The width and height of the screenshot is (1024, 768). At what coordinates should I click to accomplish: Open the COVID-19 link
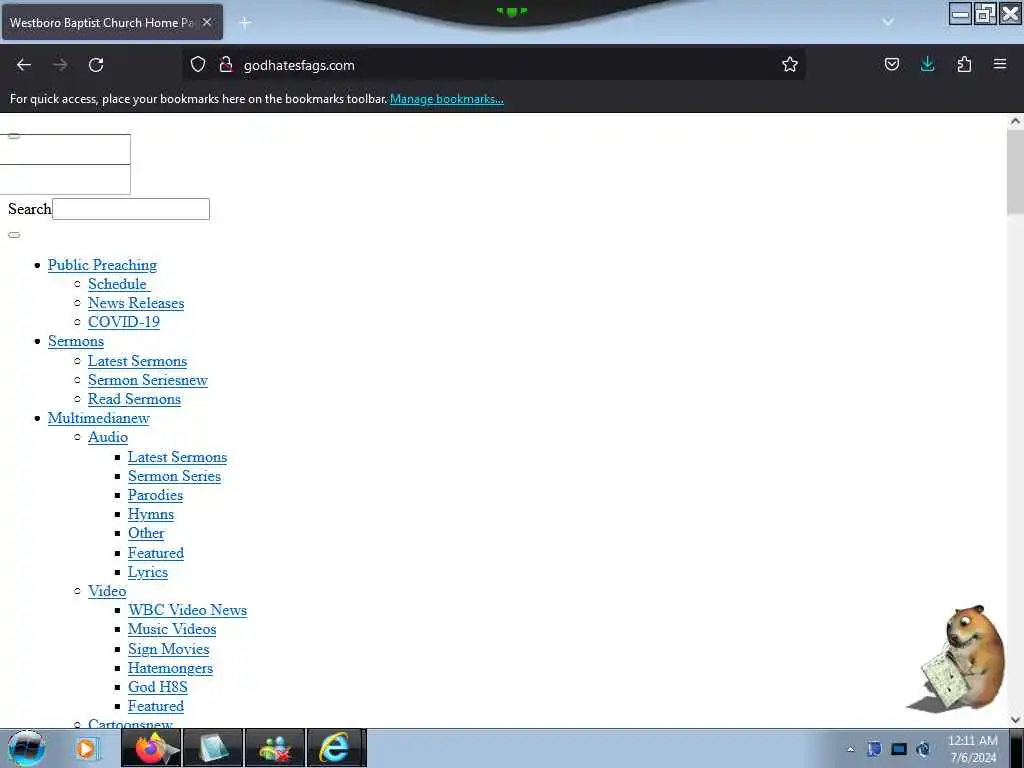click(124, 322)
